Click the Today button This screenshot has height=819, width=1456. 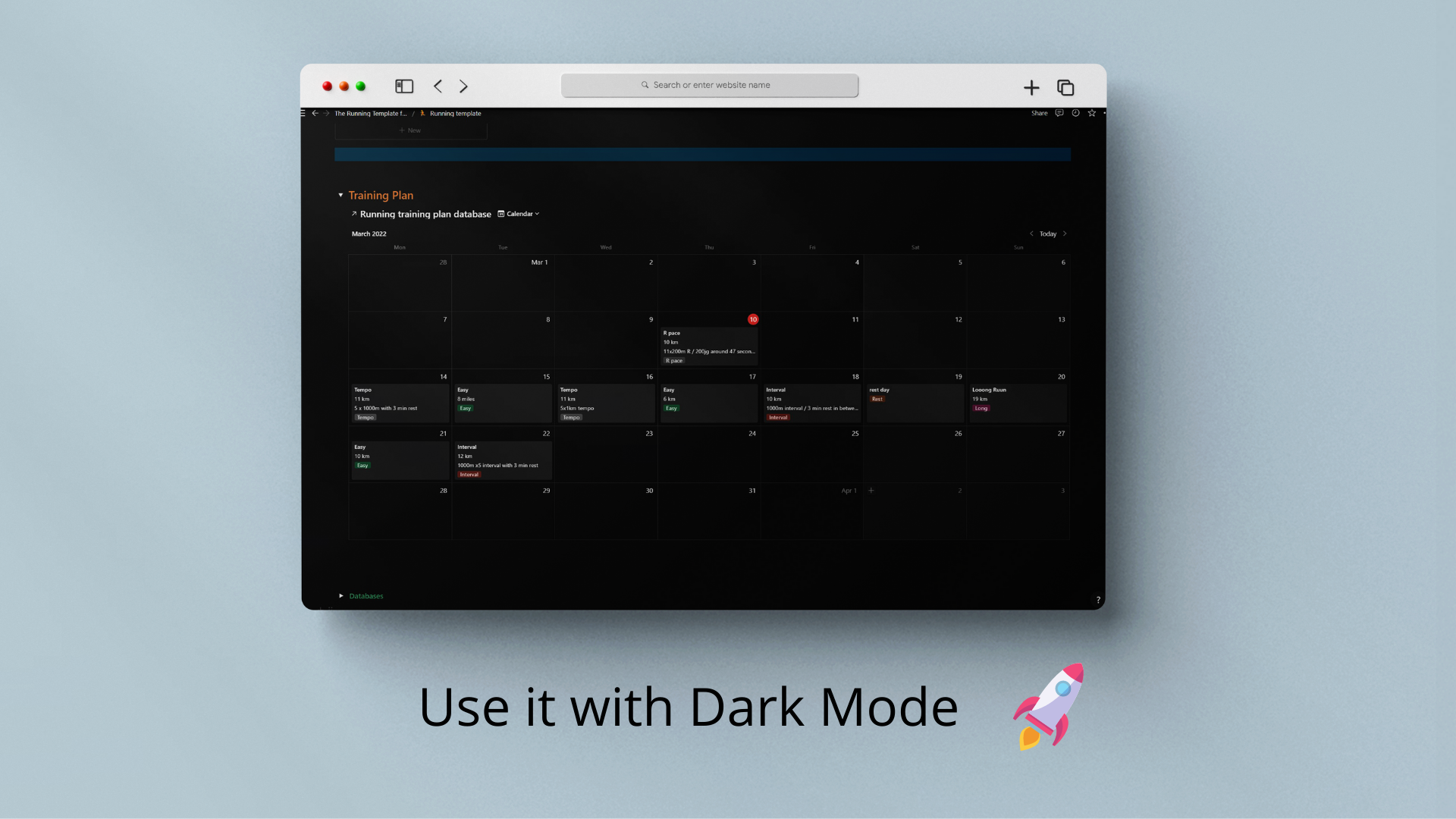pos(1048,234)
